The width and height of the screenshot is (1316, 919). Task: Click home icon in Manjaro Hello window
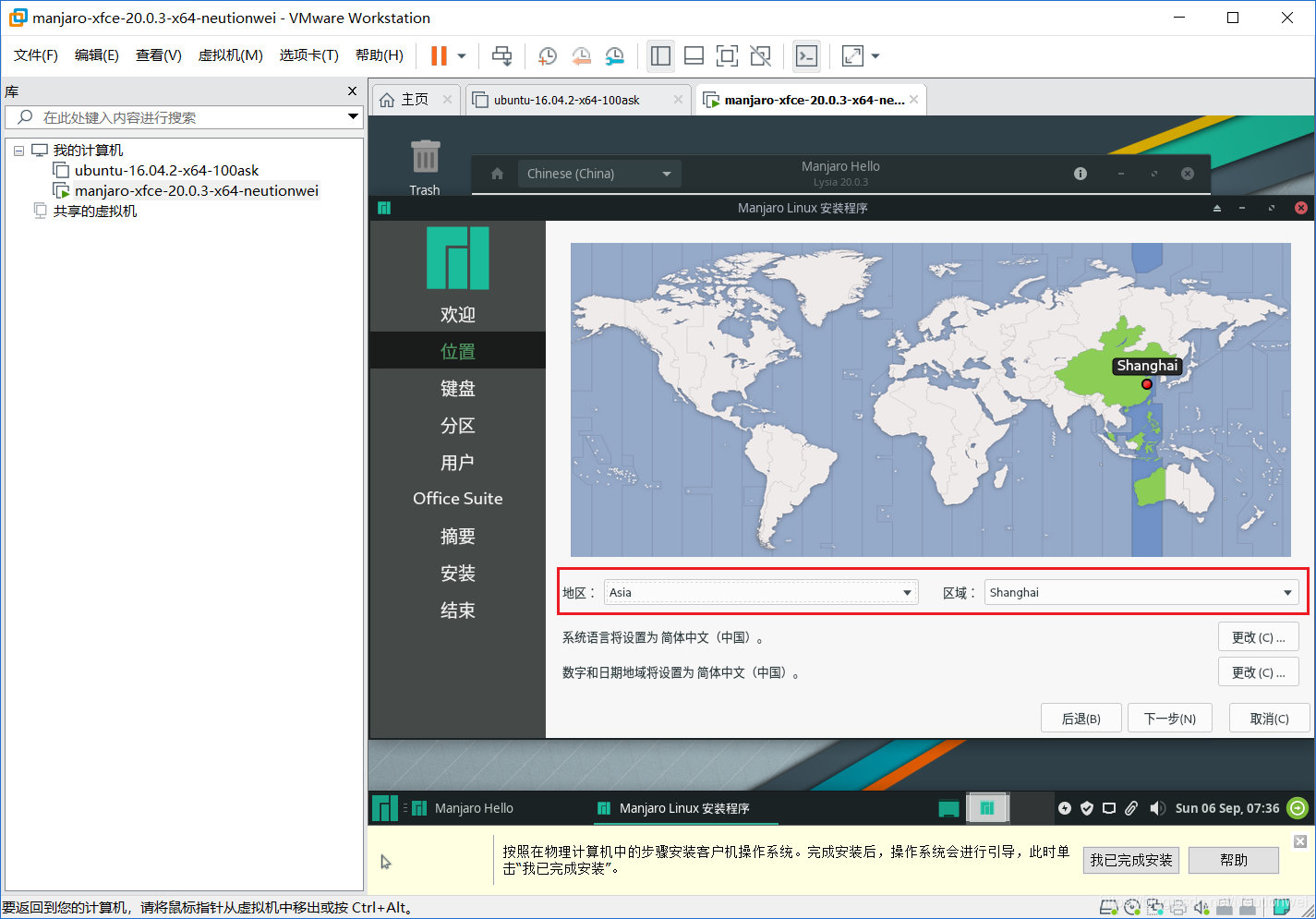pyautogui.click(x=497, y=174)
